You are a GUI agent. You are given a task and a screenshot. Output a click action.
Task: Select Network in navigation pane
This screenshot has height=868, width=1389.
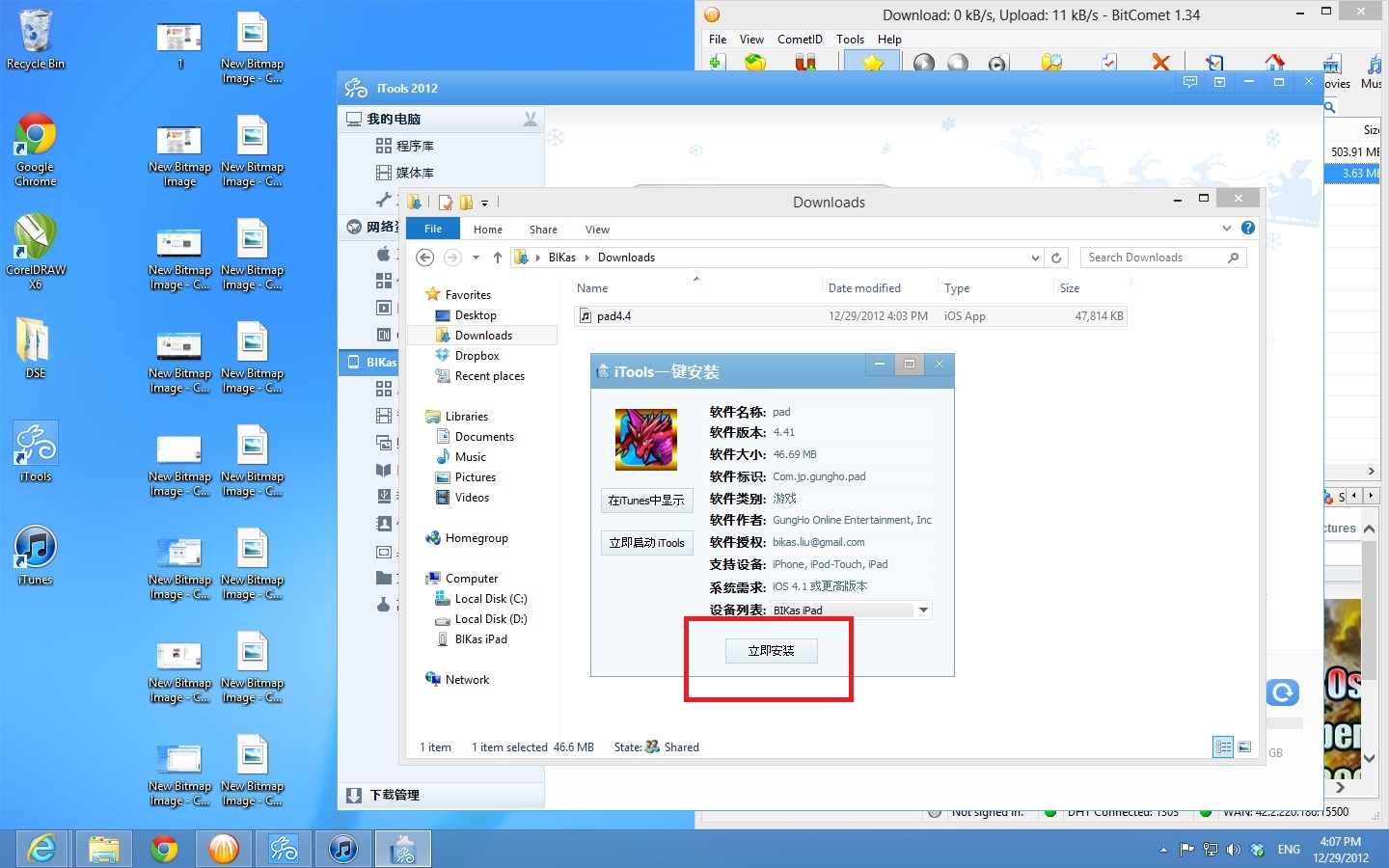pos(467,680)
